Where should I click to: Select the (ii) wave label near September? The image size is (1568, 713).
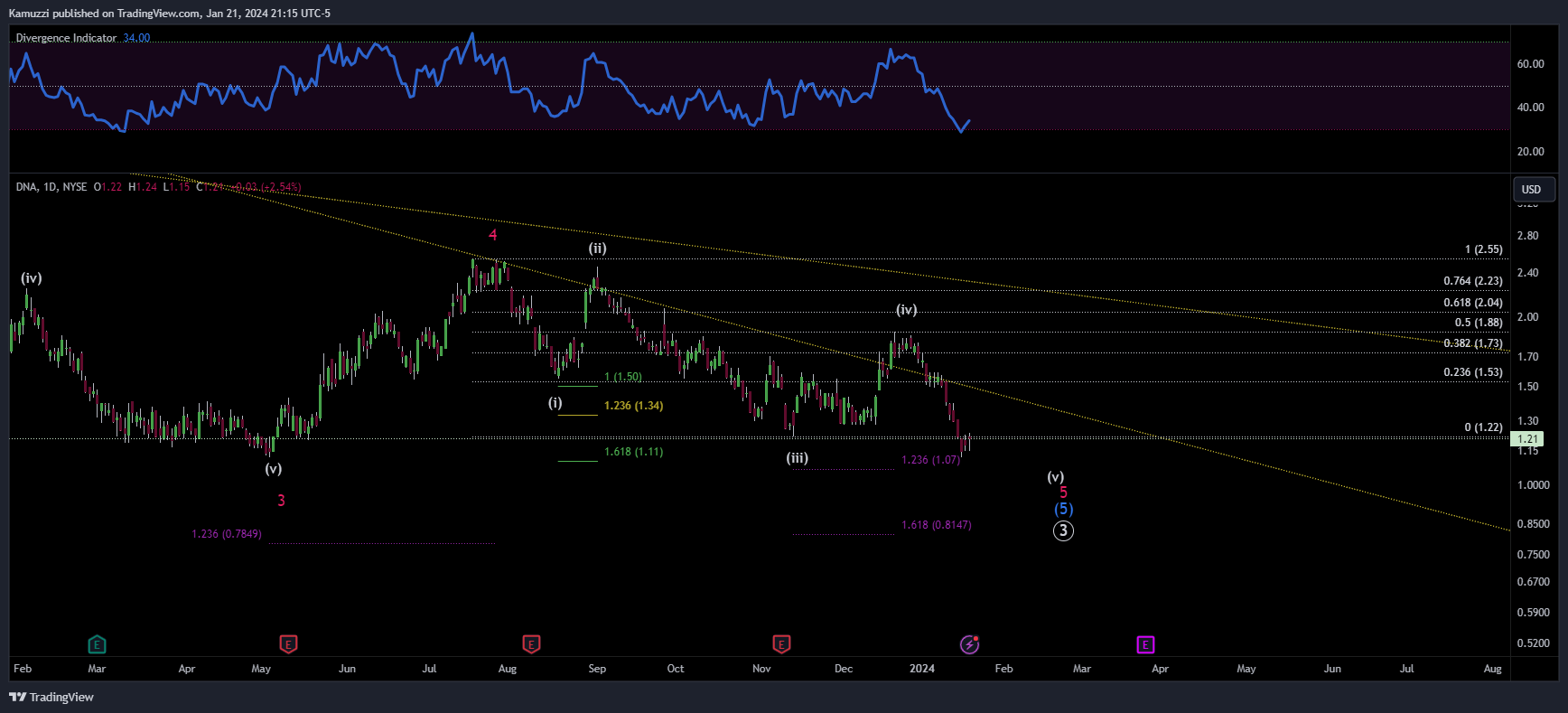tap(597, 249)
